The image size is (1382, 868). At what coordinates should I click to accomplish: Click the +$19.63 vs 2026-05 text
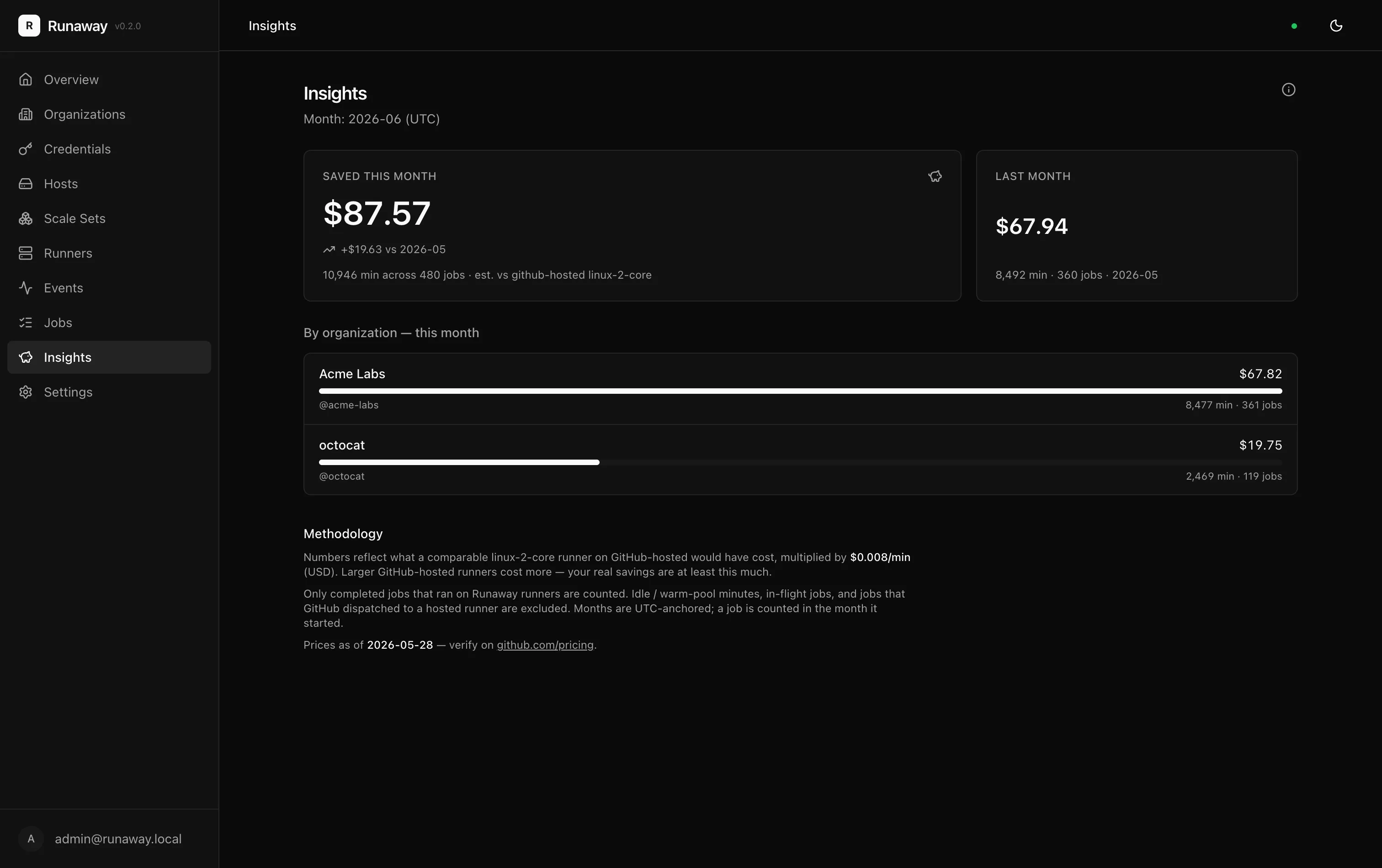click(393, 249)
